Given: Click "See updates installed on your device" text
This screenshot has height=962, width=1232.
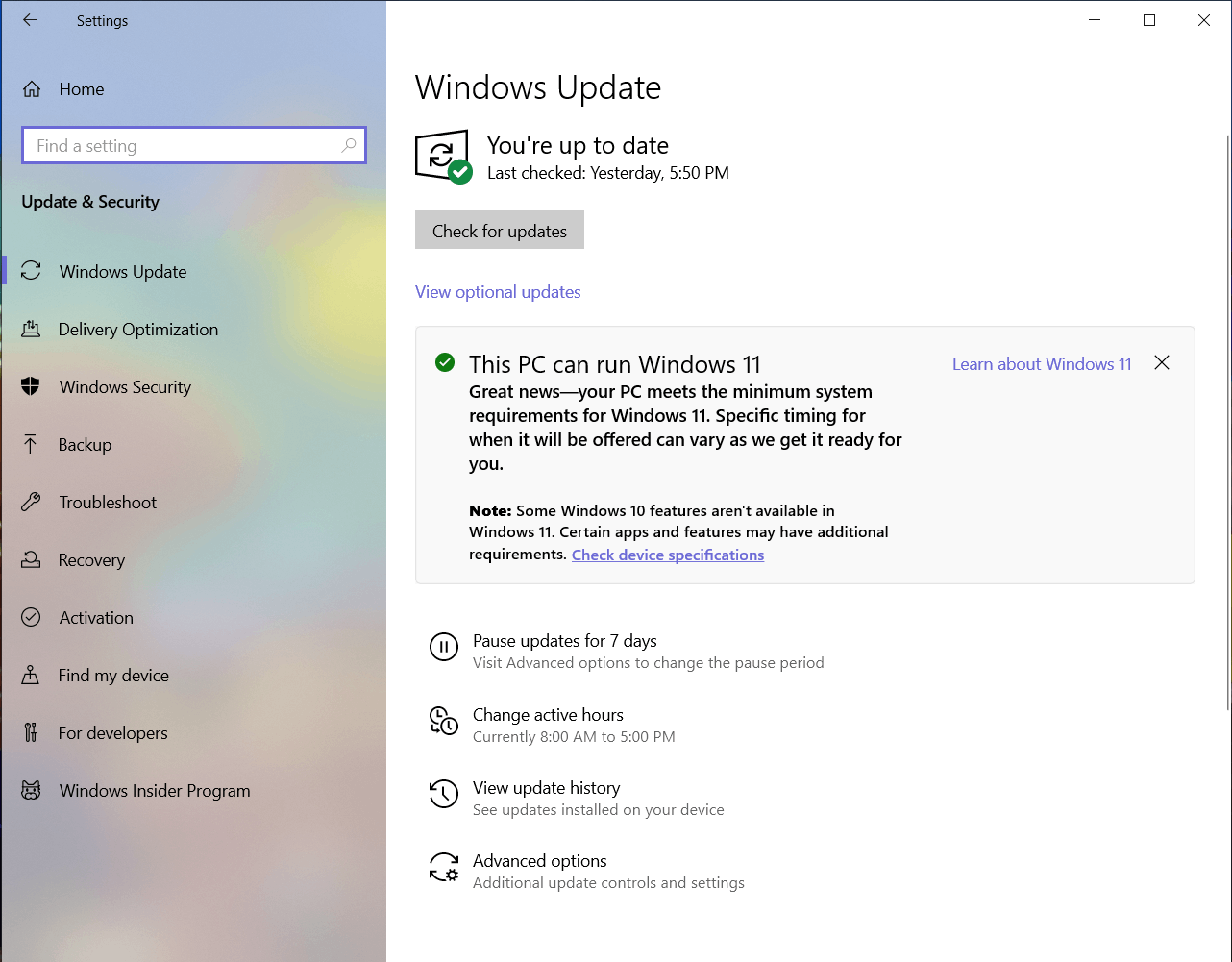Looking at the screenshot, I should (x=599, y=810).
